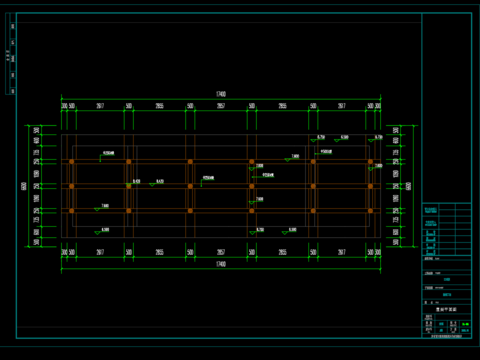
Task: Select the 6.500 elevation marker at the lower-left eave
Action: pyautogui.click(x=102, y=231)
